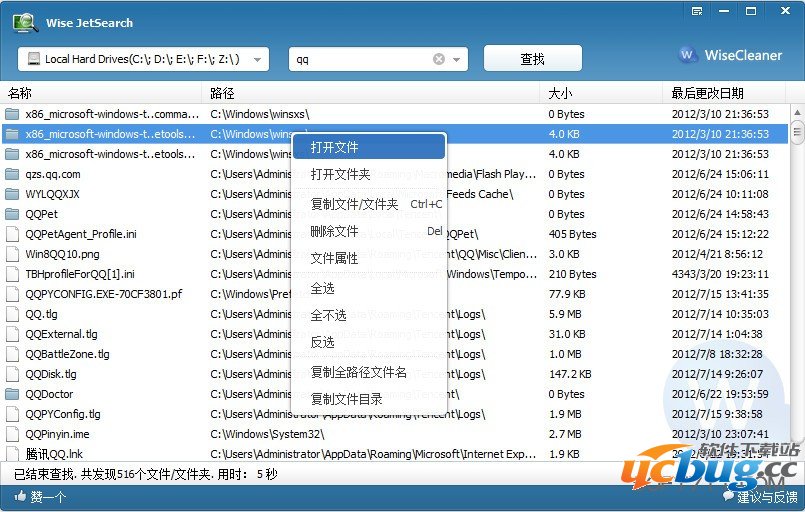Select the x86_microsoft-windows-t..comma... row
The height and width of the screenshot is (512, 805).
tap(394, 114)
